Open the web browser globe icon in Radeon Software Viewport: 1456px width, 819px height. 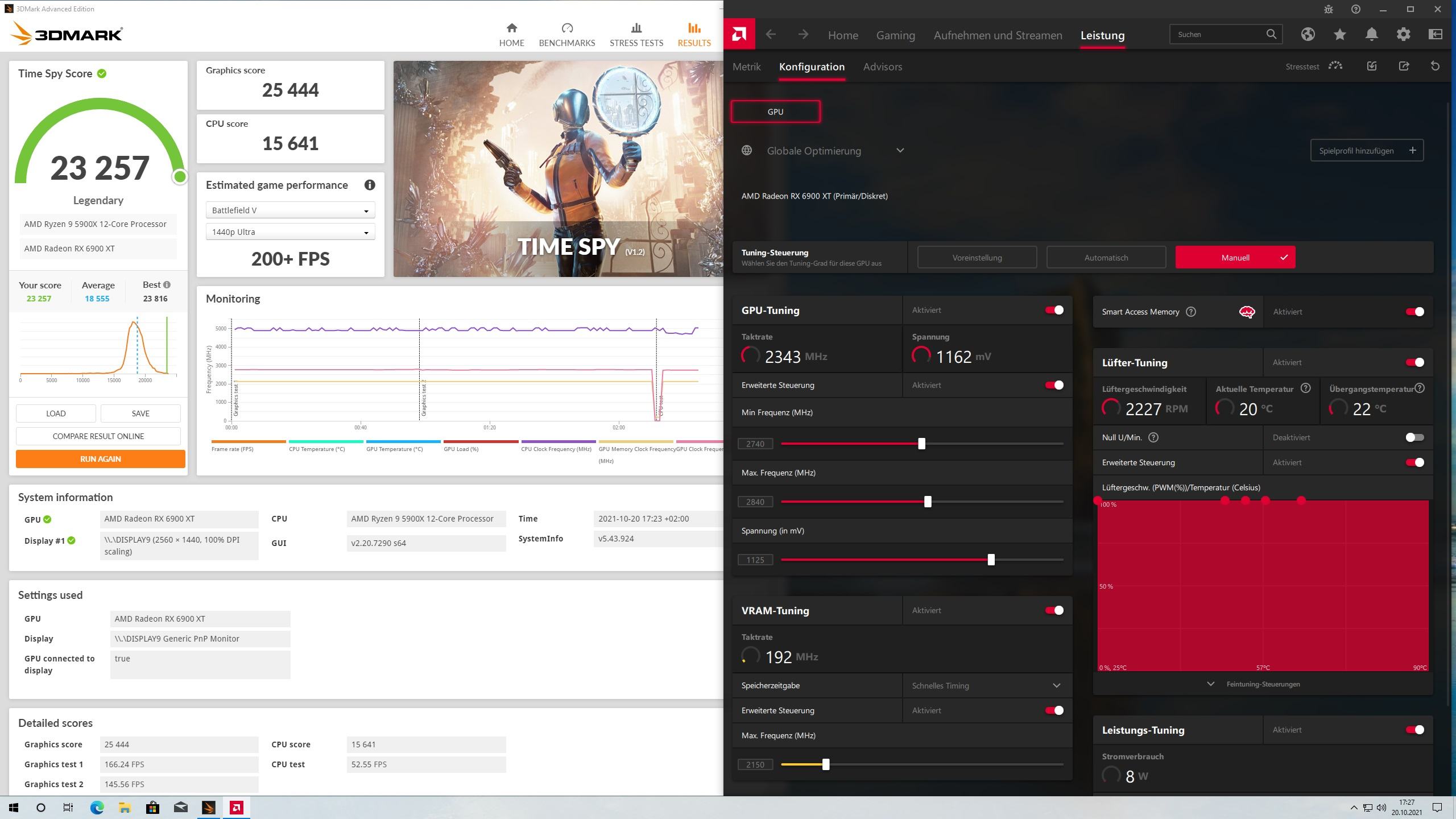pos(1308,34)
